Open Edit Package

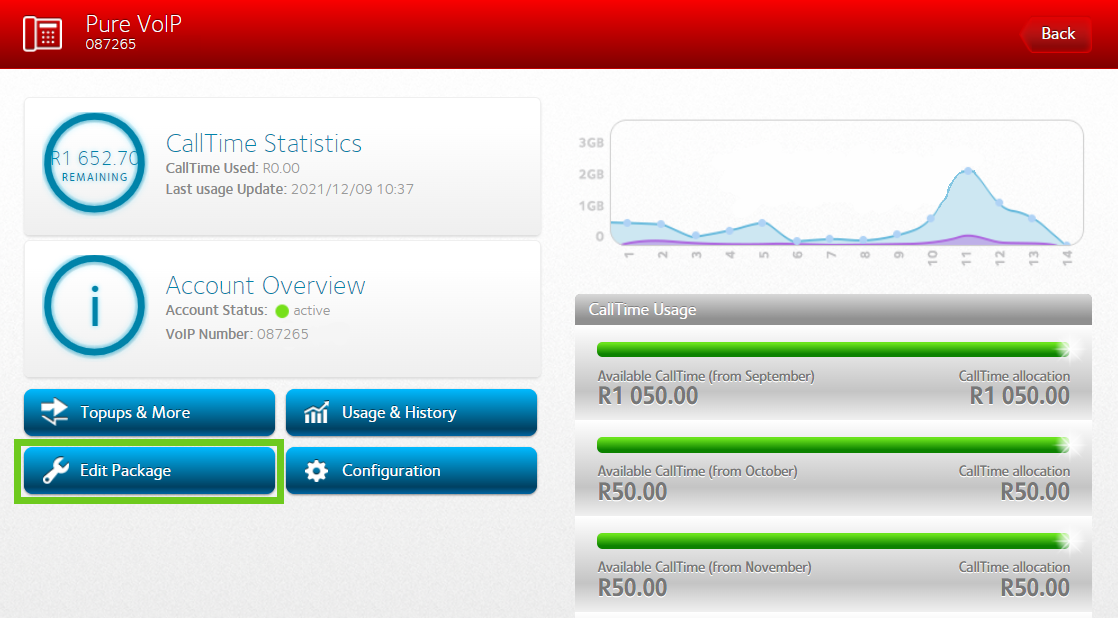point(149,470)
